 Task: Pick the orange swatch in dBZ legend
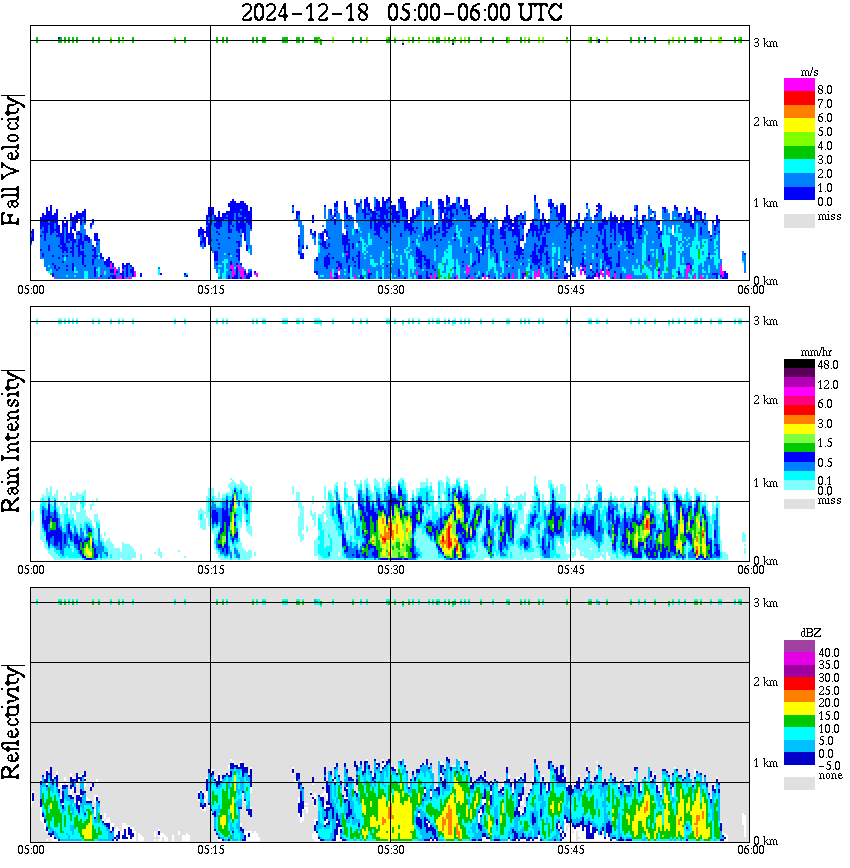coord(799,696)
